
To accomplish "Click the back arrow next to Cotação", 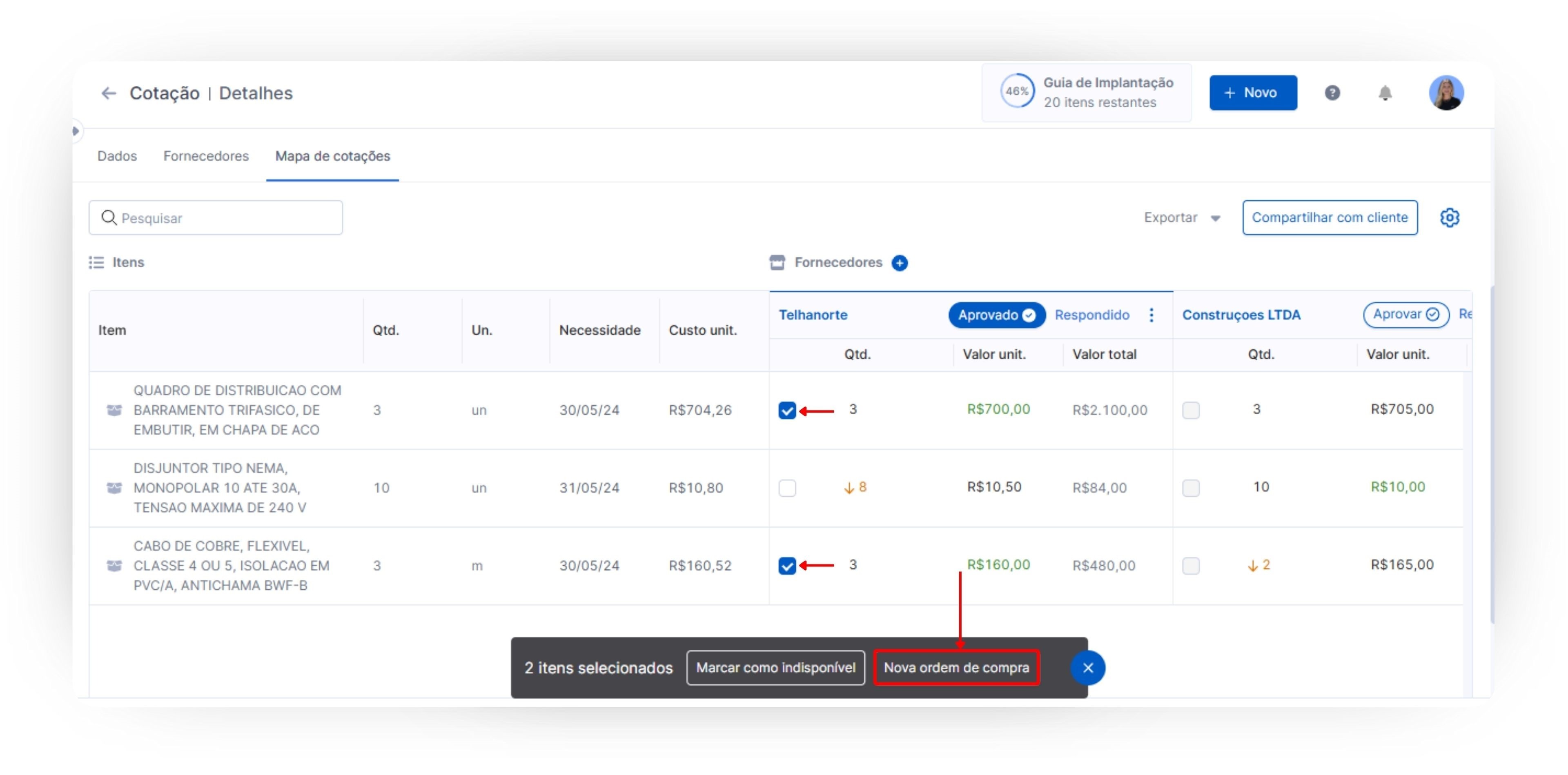I will click(x=108, y=93).
